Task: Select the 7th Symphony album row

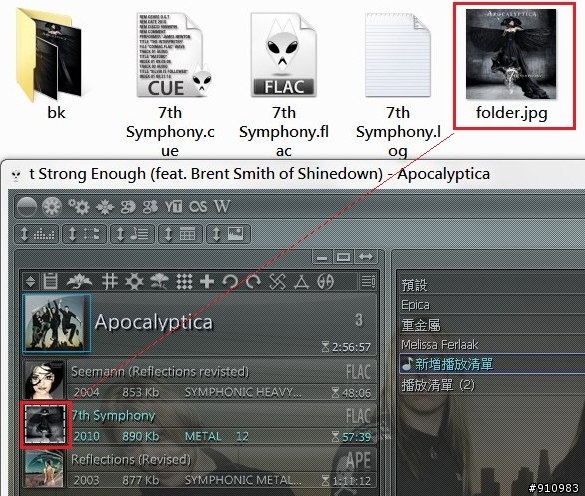Action: (x=200, y=425)
